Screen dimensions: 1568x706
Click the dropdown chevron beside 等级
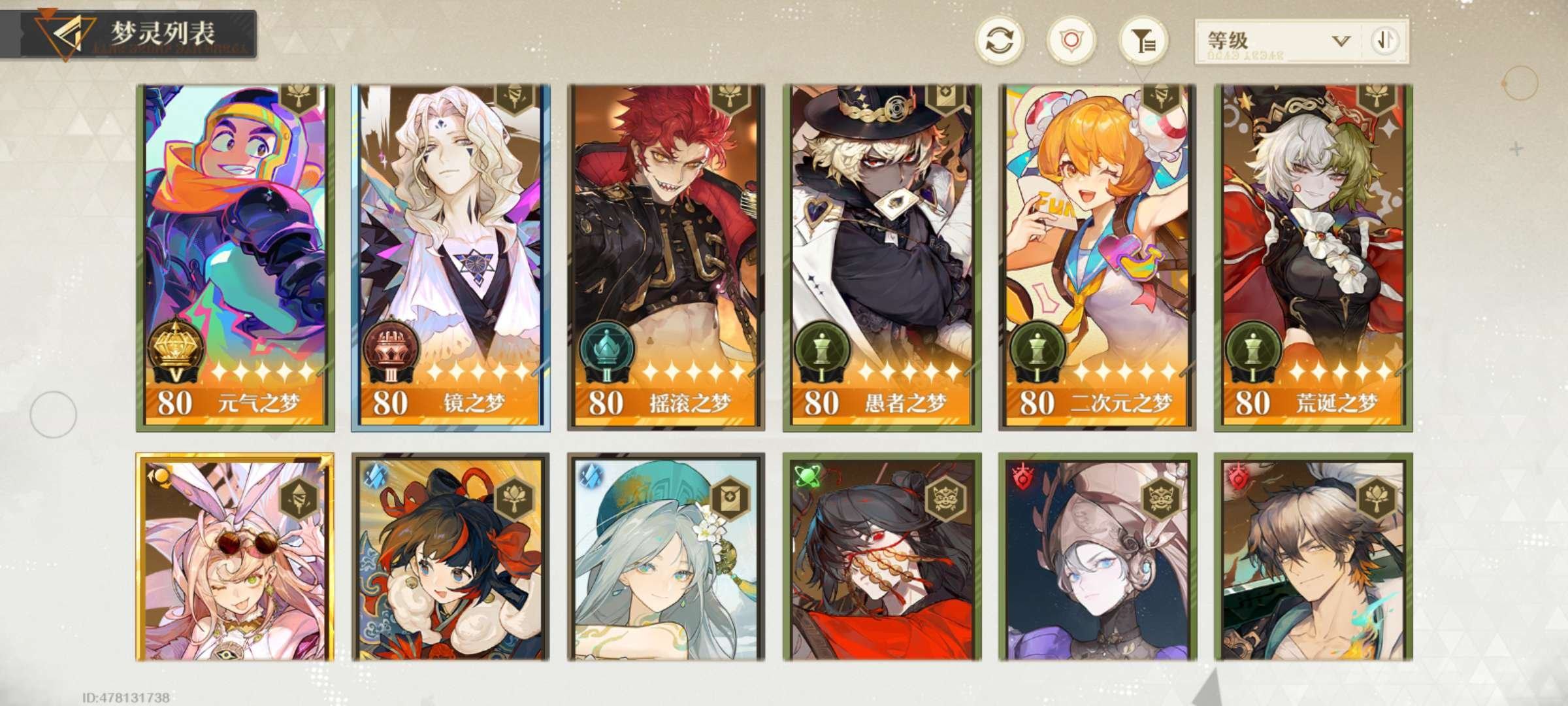1341,41
